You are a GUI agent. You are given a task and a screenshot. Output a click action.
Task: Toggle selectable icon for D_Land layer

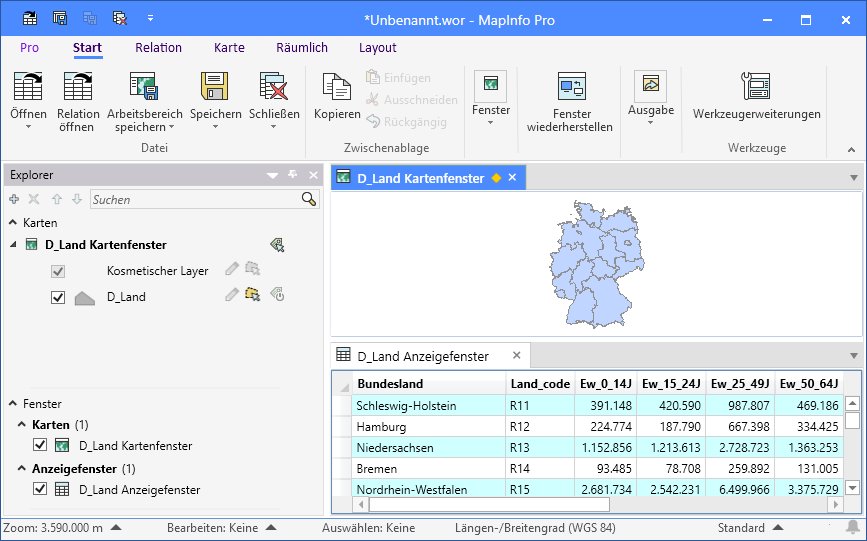tap(253, 294)
